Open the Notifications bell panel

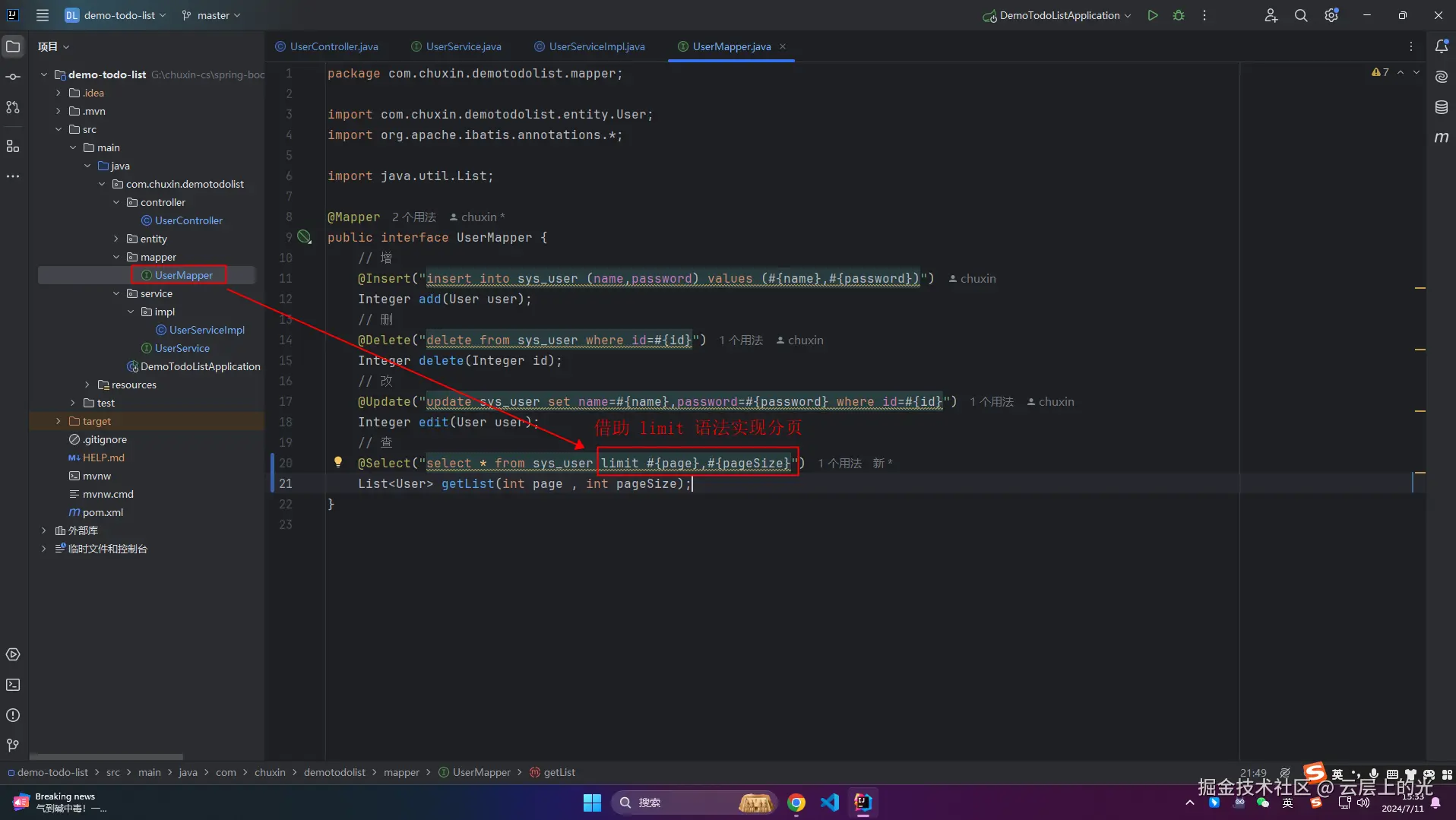click(1441, 46)
